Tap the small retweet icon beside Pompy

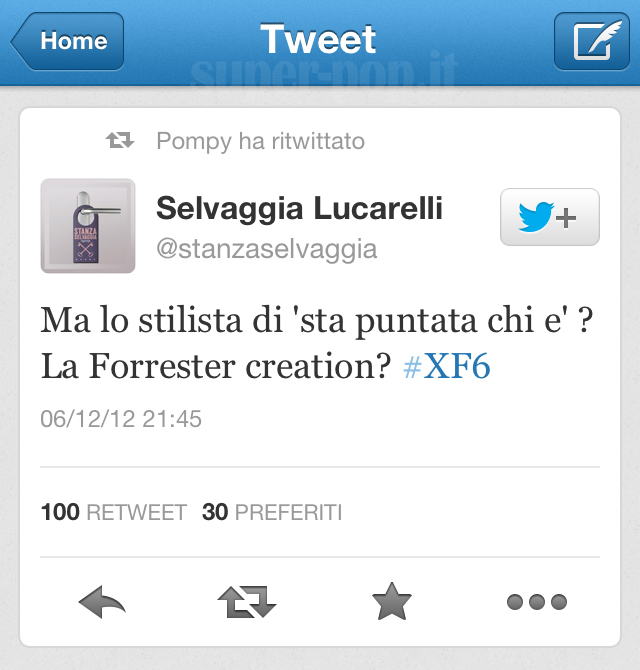120,140
